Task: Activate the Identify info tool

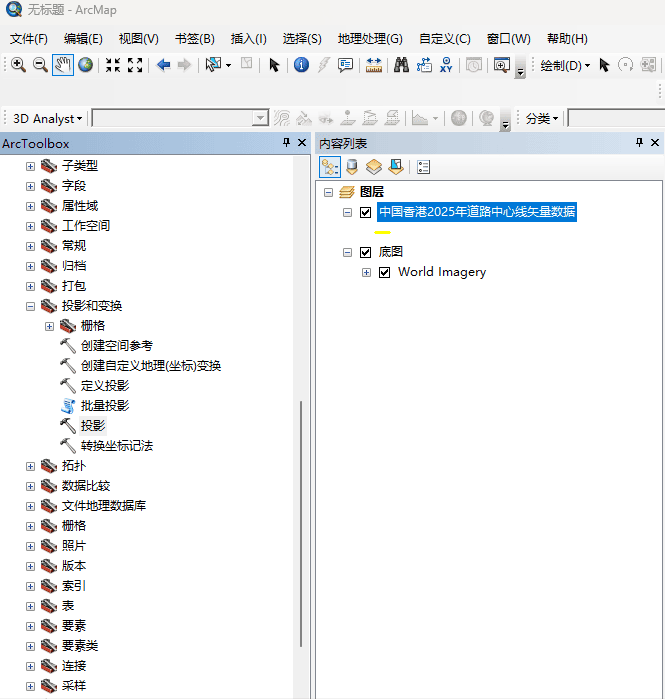Action: [x=301, y=65]
